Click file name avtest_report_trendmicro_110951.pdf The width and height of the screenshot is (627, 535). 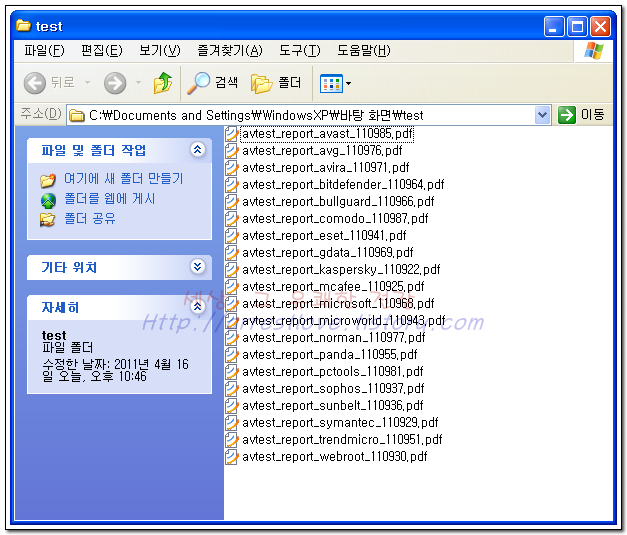point(342,440)
